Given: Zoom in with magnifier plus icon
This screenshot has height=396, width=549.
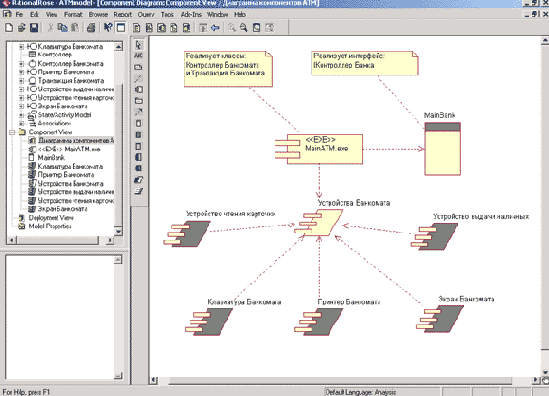Looking at the screenshot, I should tap(231, 28).
